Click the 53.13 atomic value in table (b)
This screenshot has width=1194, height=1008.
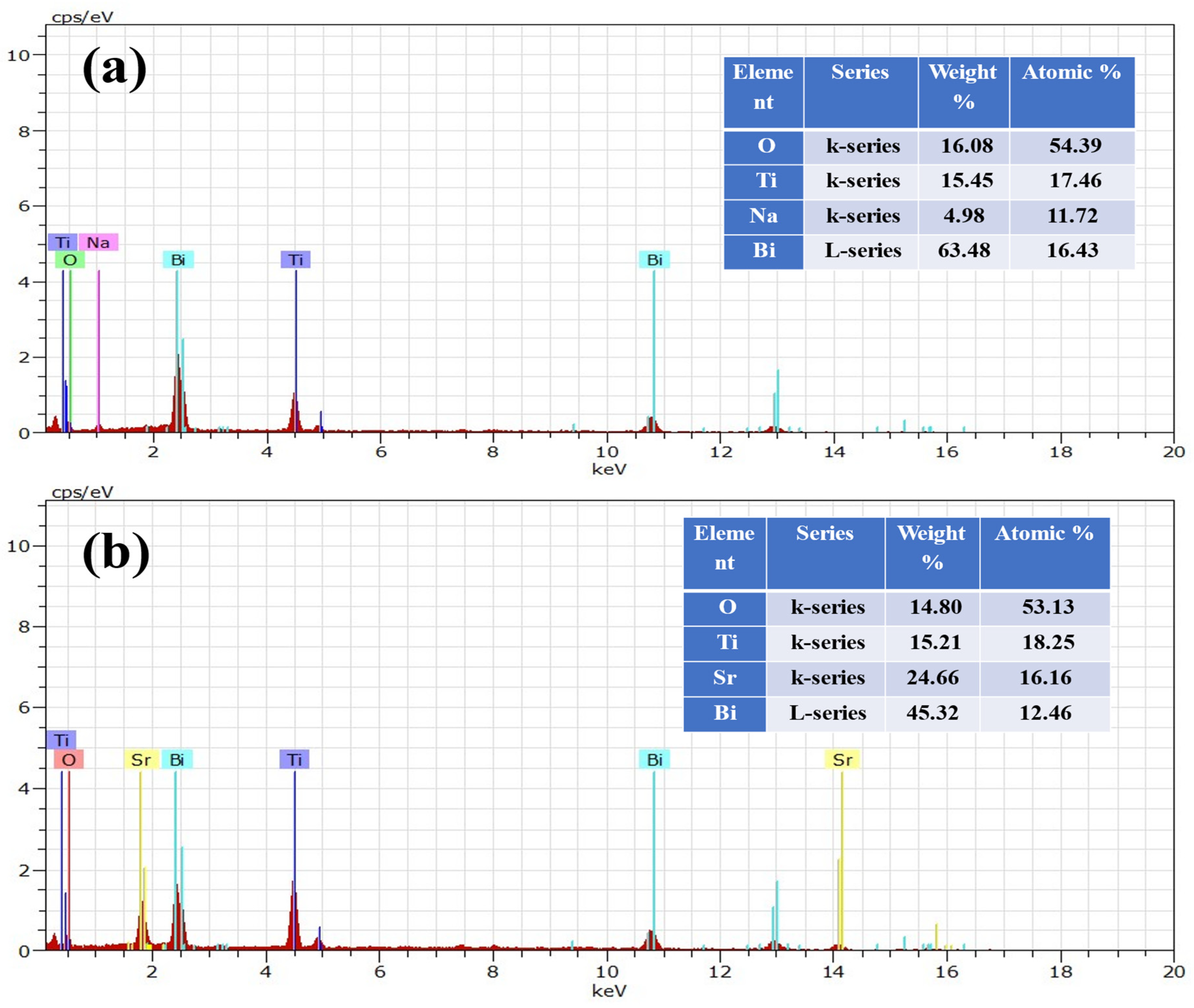pos(1048,607)
